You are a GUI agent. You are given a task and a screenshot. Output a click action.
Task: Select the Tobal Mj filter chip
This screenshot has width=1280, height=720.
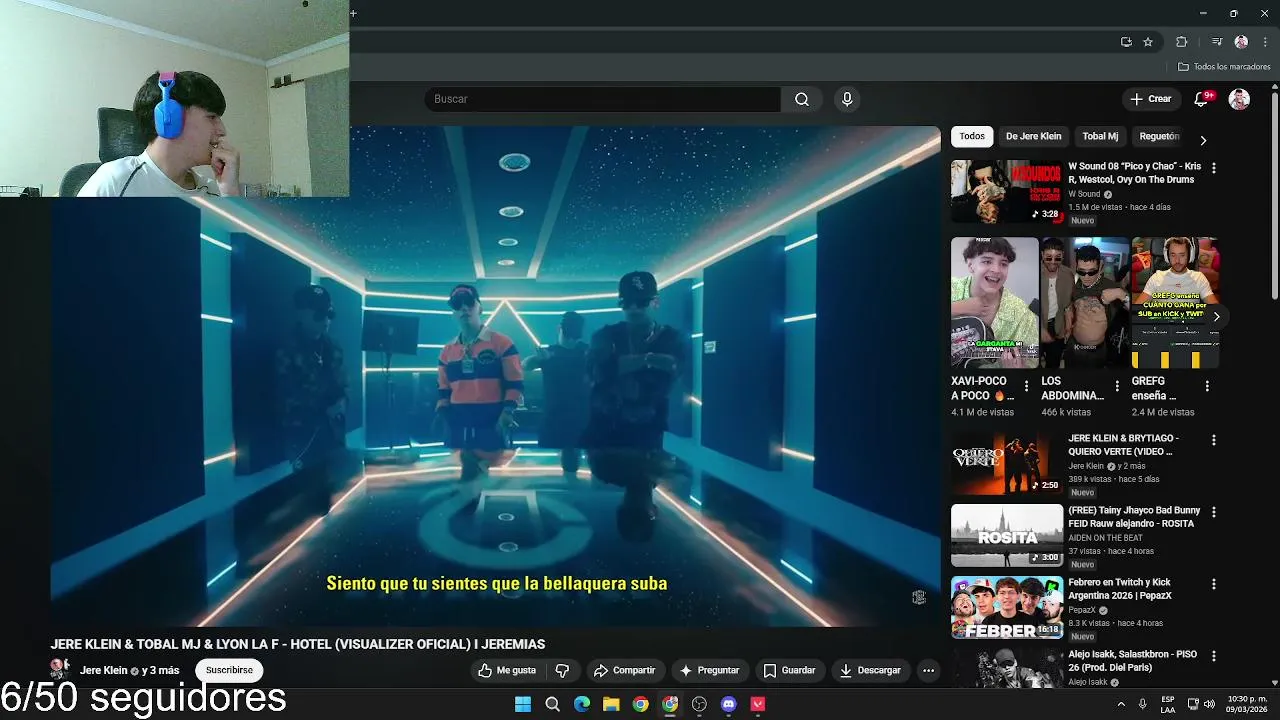tap(1100, 136)
